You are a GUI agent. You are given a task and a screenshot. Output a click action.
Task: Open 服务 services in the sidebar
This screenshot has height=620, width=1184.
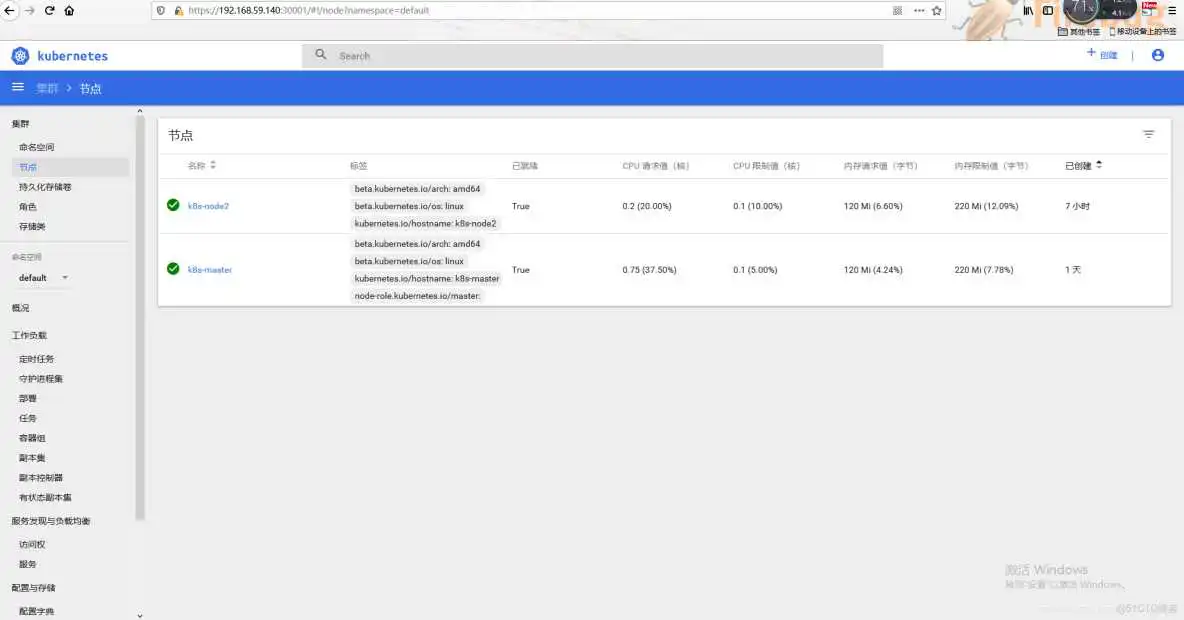28,563
